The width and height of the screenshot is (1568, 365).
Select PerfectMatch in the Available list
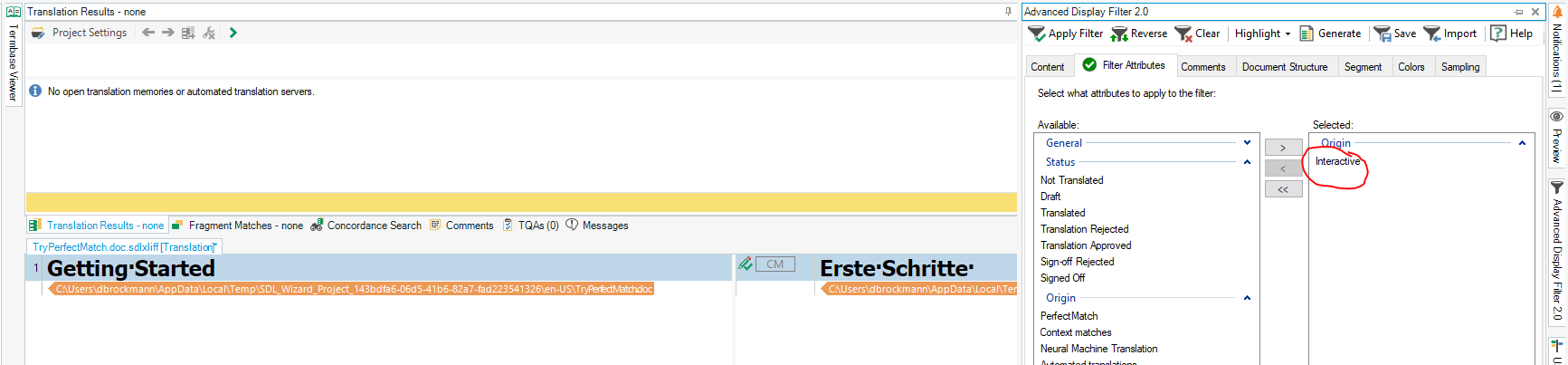pos(1069,316)
